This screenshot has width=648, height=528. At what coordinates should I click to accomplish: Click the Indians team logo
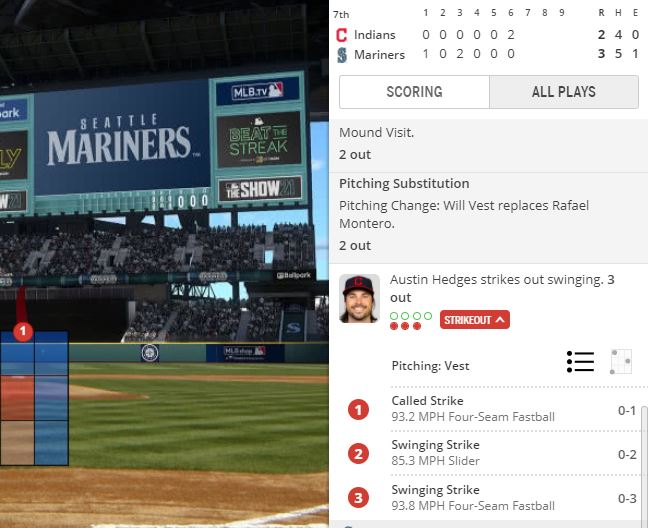pyautogui.click(x=342, y=35)
